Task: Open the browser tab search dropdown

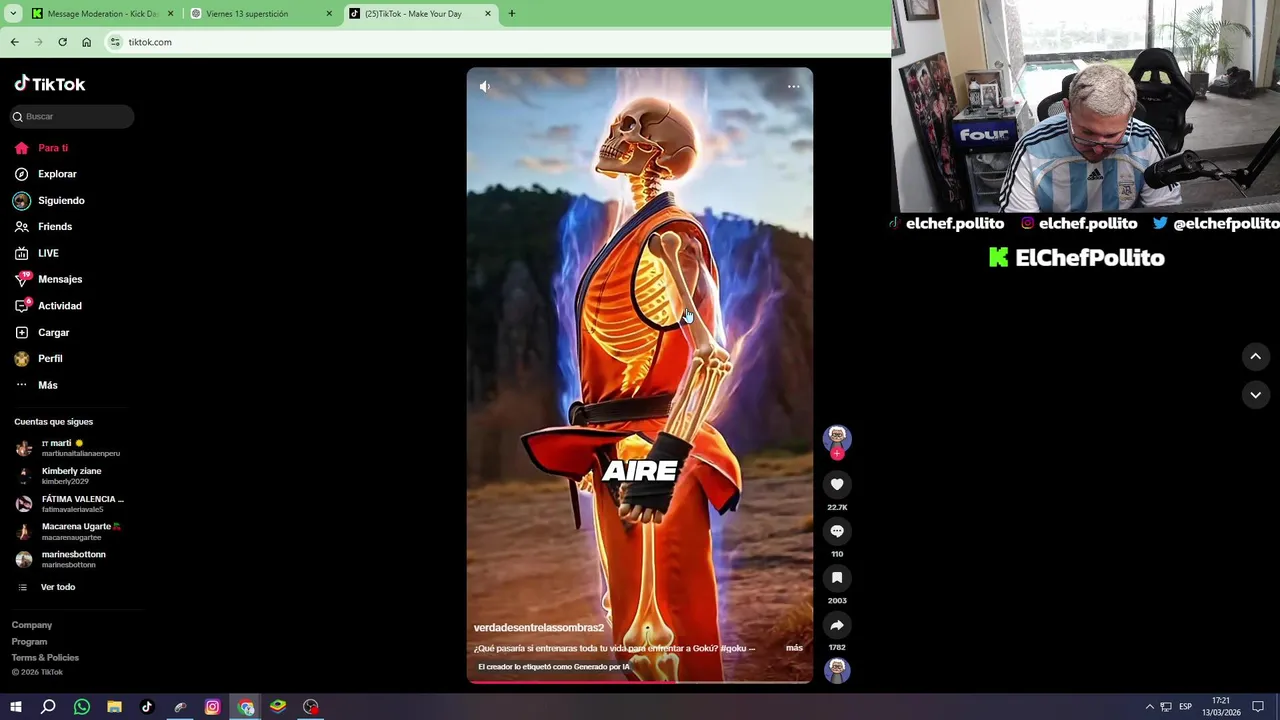Action: click(13, 14)
